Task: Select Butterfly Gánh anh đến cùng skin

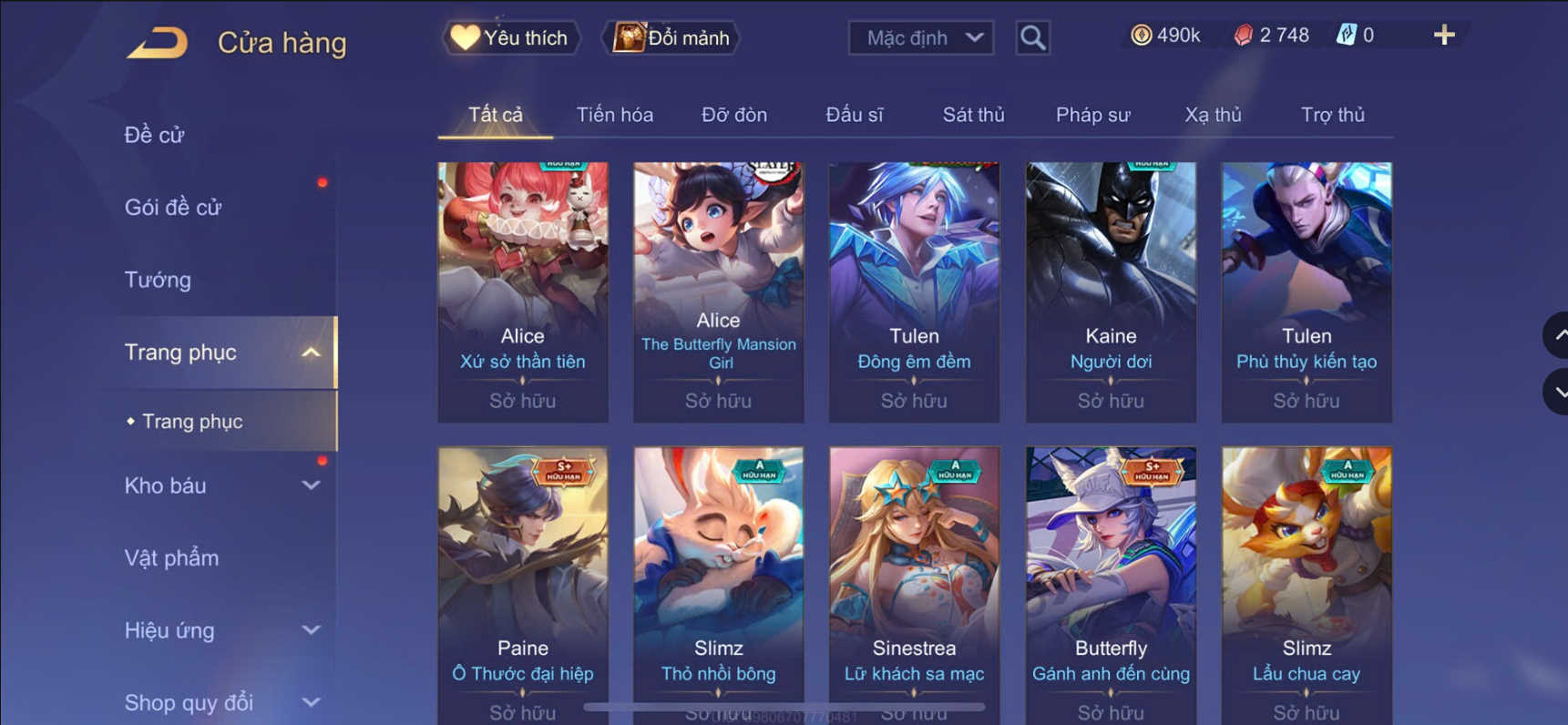Action: (x=1111, y=585)
